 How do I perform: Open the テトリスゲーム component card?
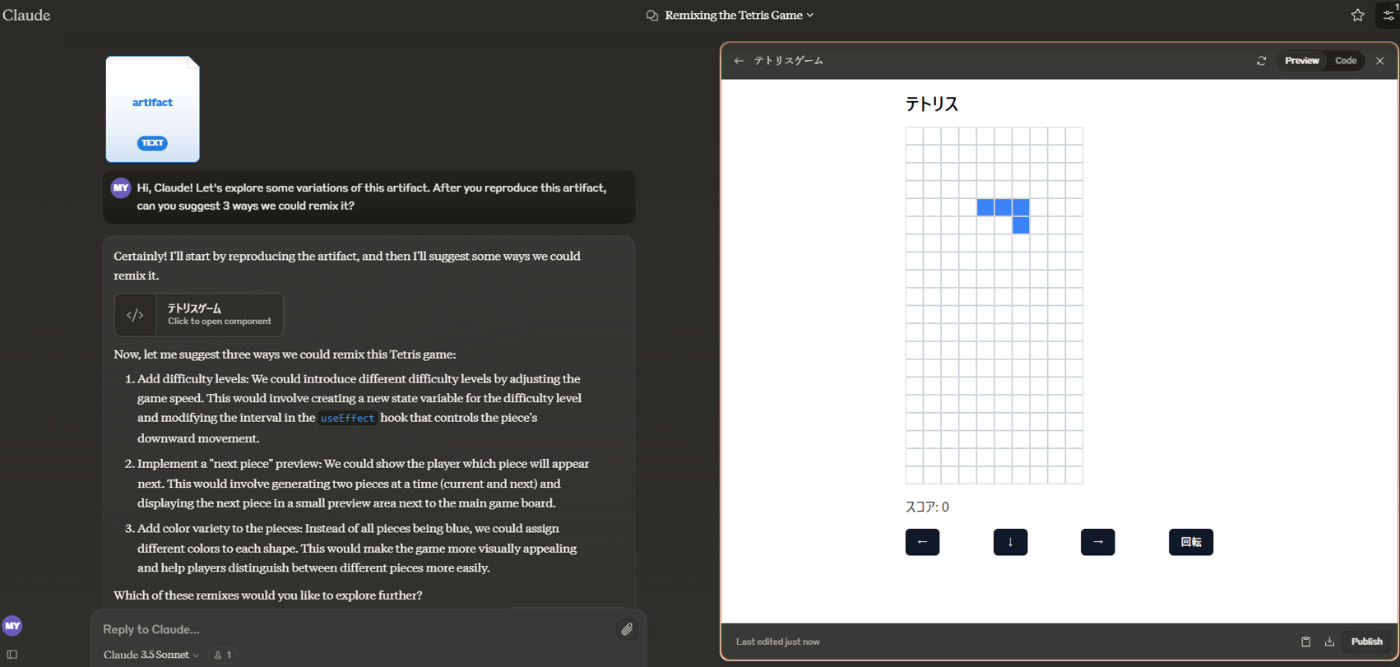tap(199, 315)
